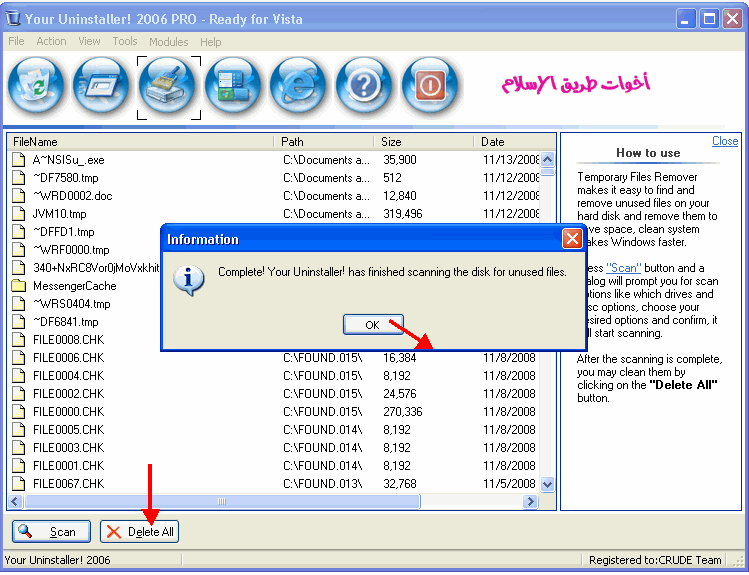Viewport: 749px width, 575px height.
Task: Click the file icon beside 340+NxRC8Vor0jMoVxkhit
Action: [x=19, y=267]
